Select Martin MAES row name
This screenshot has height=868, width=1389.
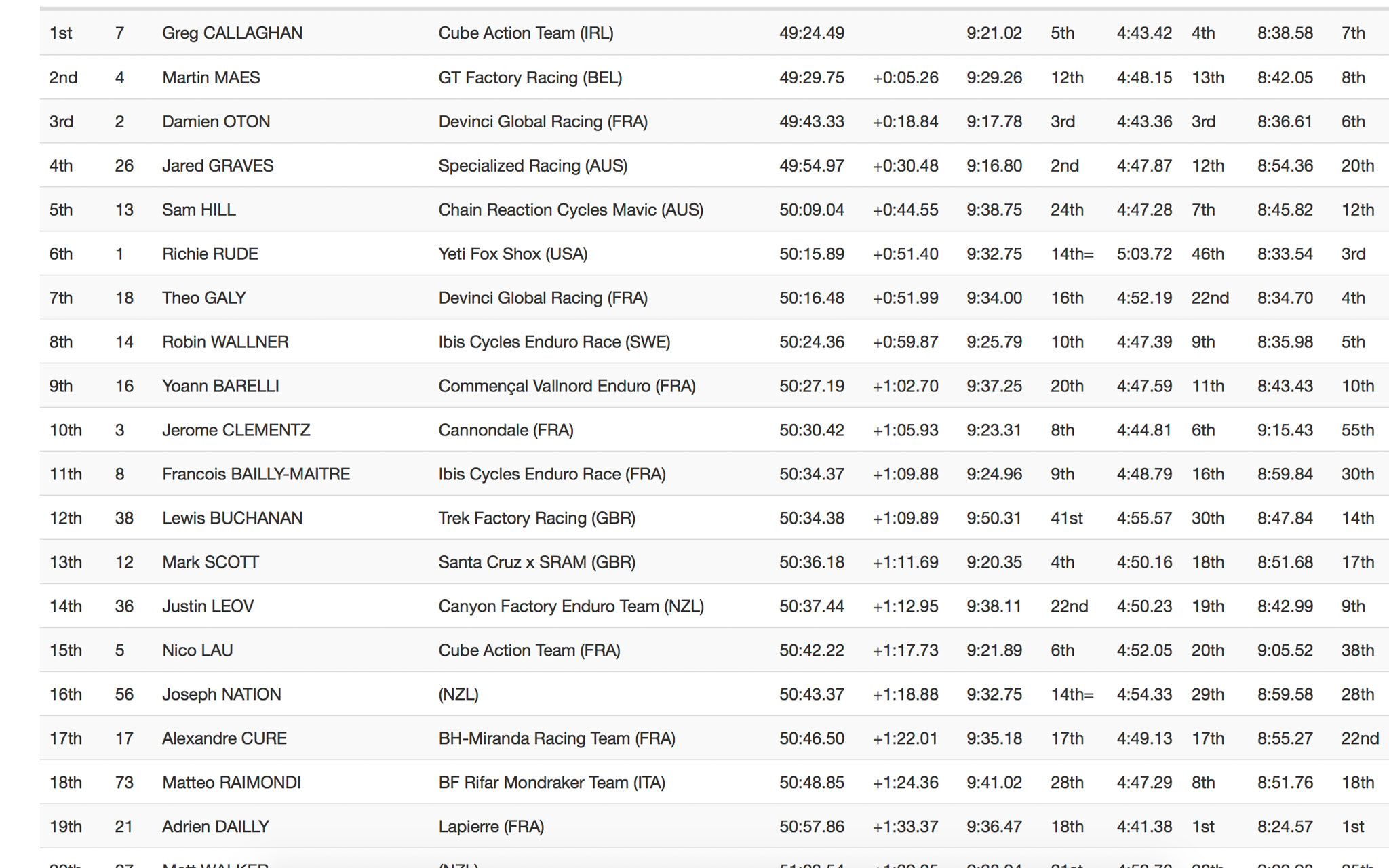tap(211, 77)
